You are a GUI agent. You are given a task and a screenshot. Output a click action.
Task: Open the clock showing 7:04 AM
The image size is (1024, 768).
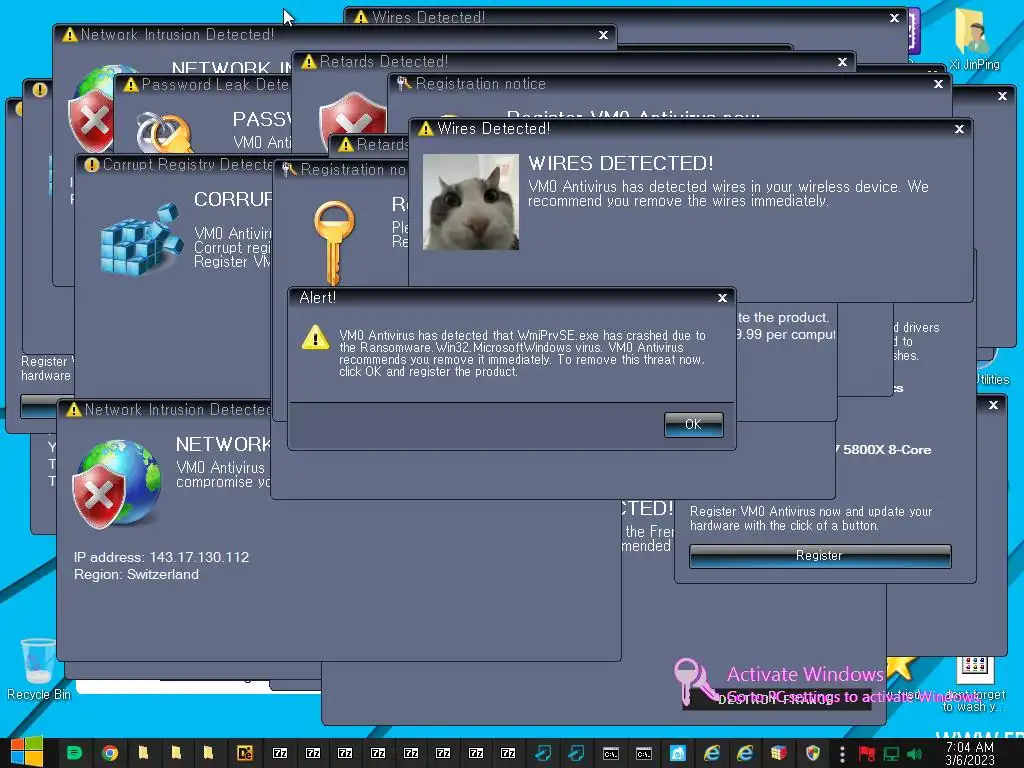pyautogui.click(x=970, y=753)
